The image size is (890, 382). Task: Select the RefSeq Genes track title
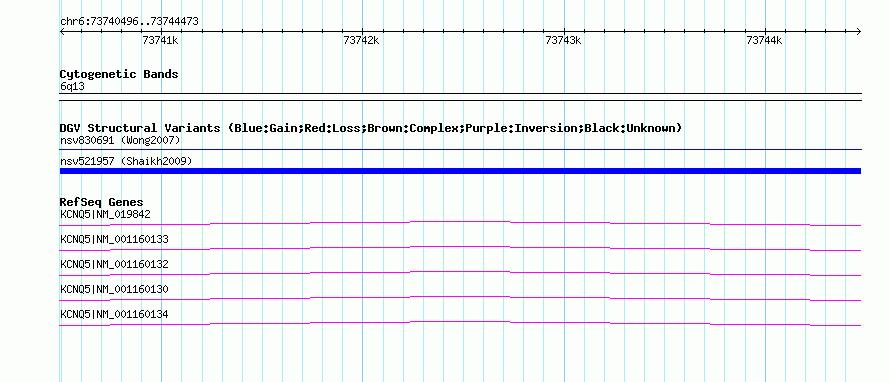tap(102, 202)
